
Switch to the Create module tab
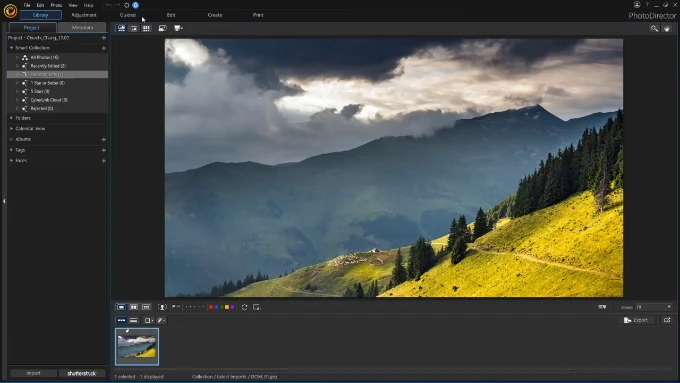215,15
